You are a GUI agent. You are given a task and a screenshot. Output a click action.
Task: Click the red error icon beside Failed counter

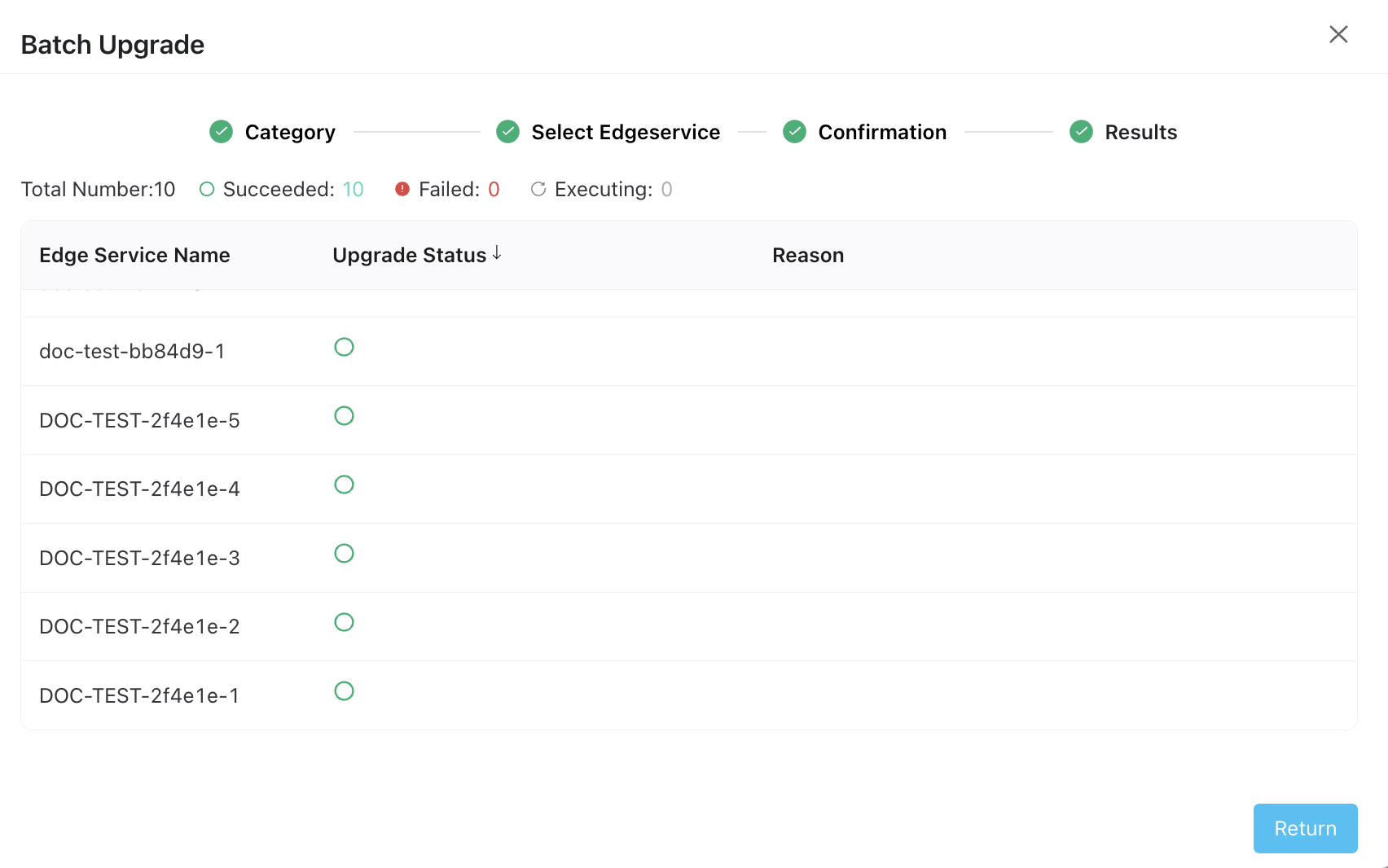click(402, 189)
